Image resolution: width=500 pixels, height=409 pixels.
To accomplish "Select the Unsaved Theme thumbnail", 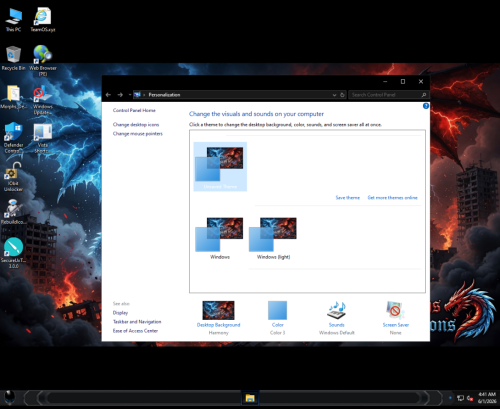I will coord(220,167).
